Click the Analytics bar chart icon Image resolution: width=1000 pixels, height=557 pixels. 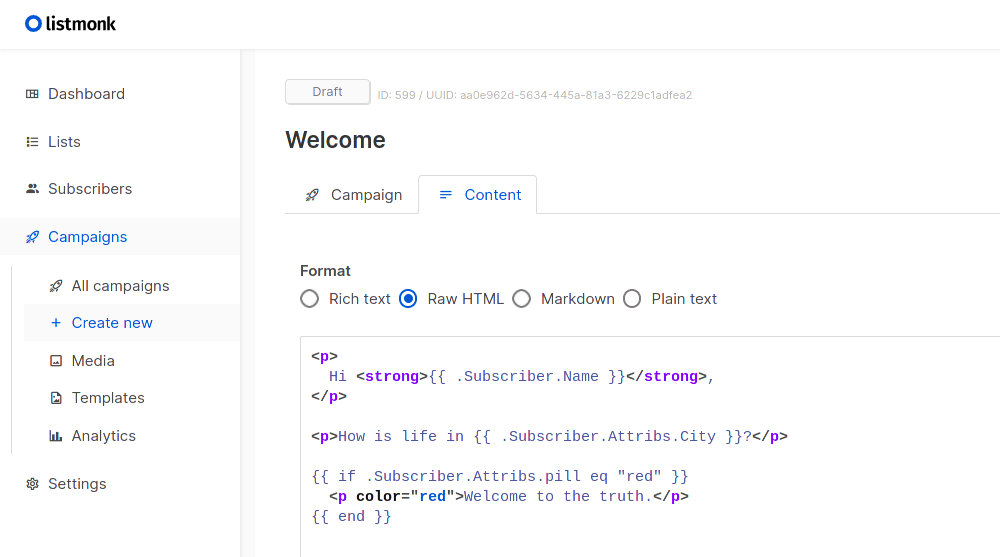coord(56,436)
